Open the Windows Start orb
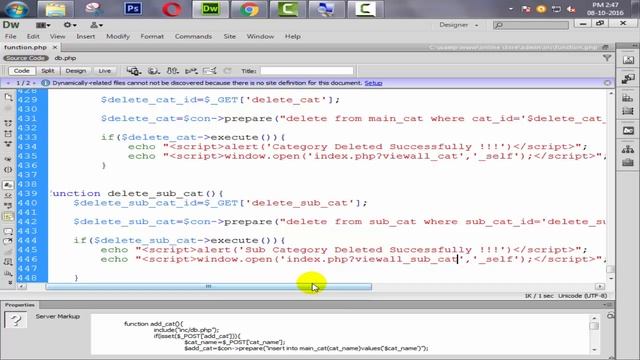The width and height of the screenshot is (640, 360). [16, 9]
